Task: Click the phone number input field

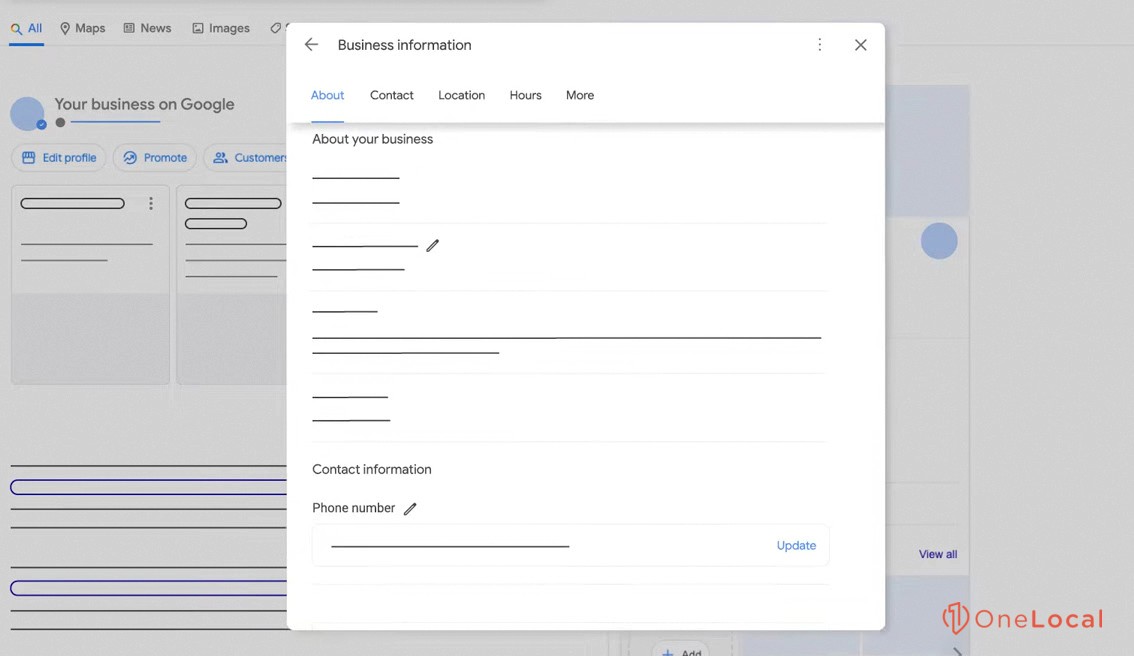Action: (571, 545)
